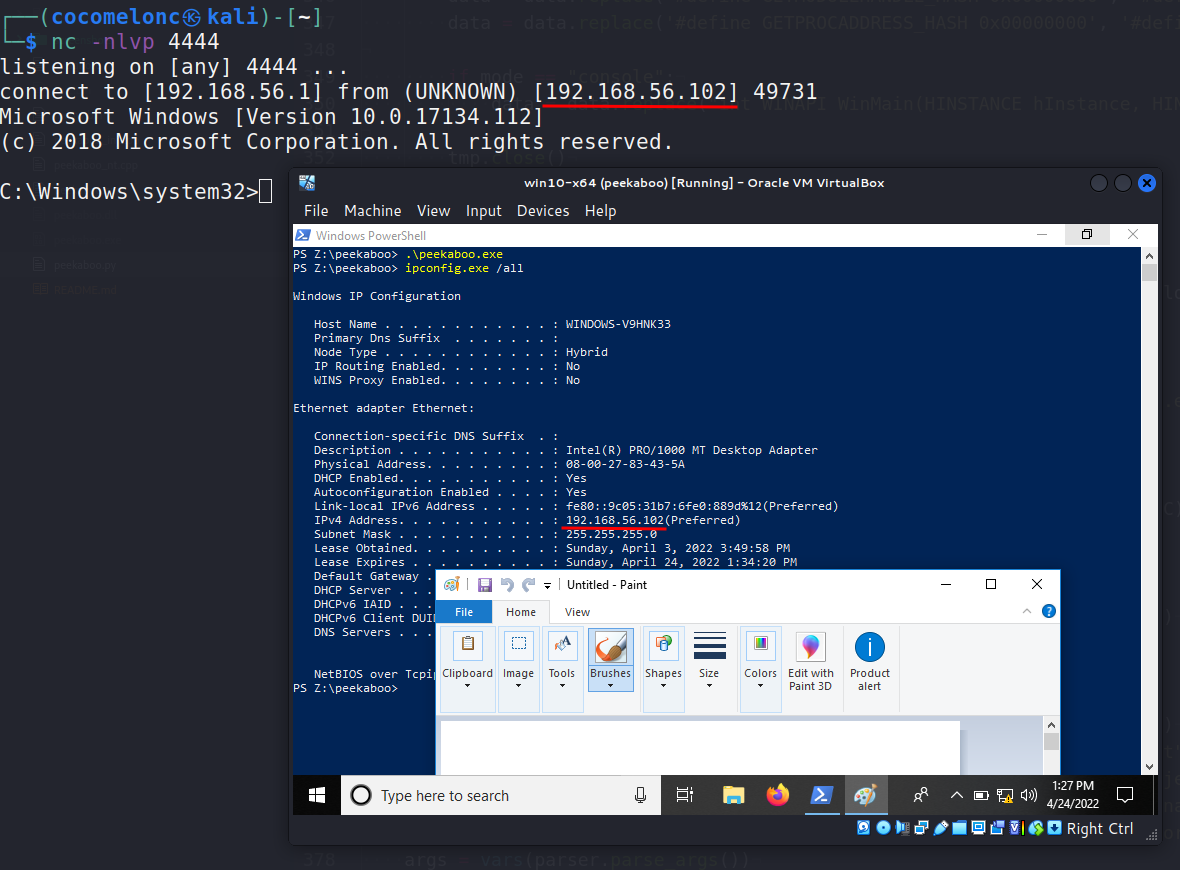Open VirtualBox Help menu
The image size is (1180, 870).
coord(601,211)
